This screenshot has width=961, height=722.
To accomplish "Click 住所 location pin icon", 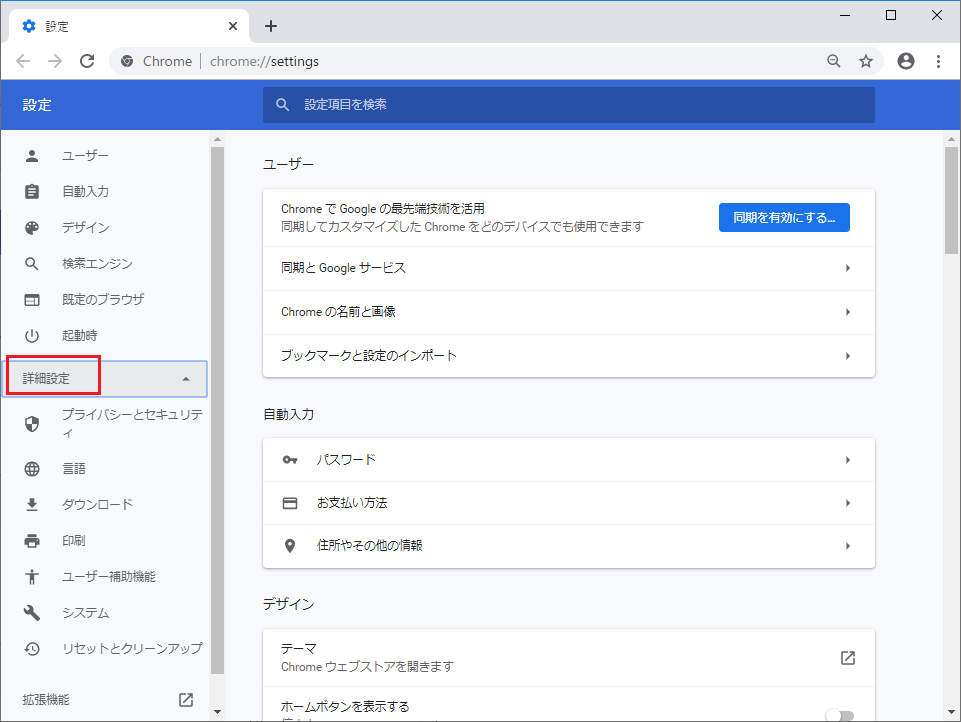I will pyautogui.click(x=290, y=545).
